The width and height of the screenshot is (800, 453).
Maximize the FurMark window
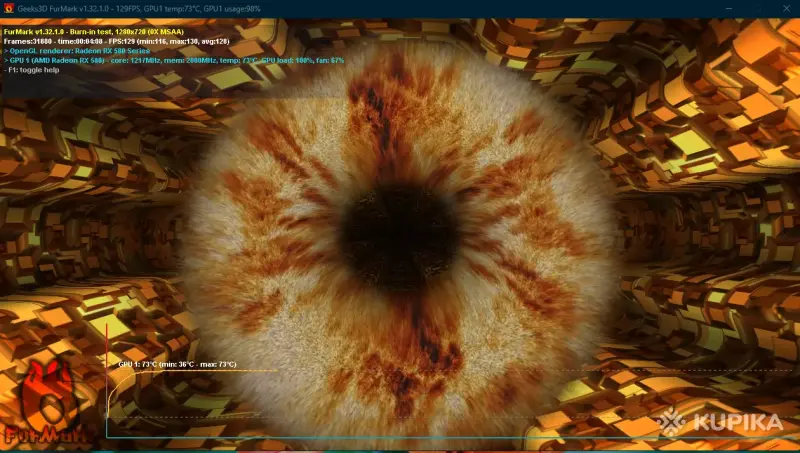point(758,8)
